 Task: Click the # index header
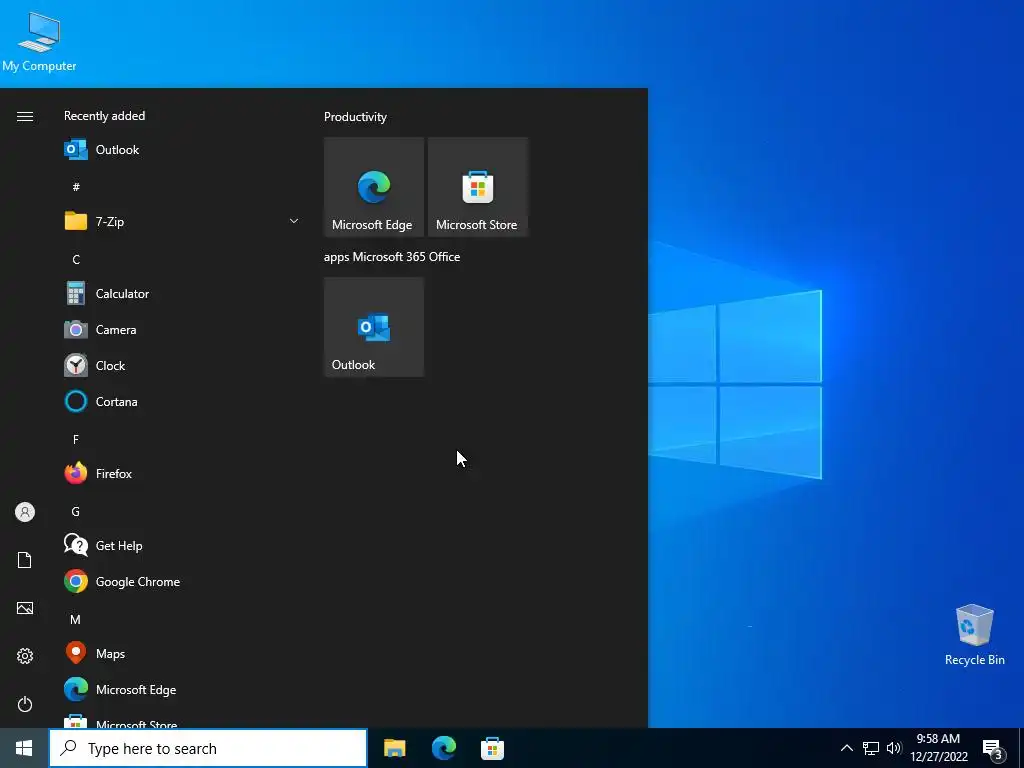tap(76, 187)
